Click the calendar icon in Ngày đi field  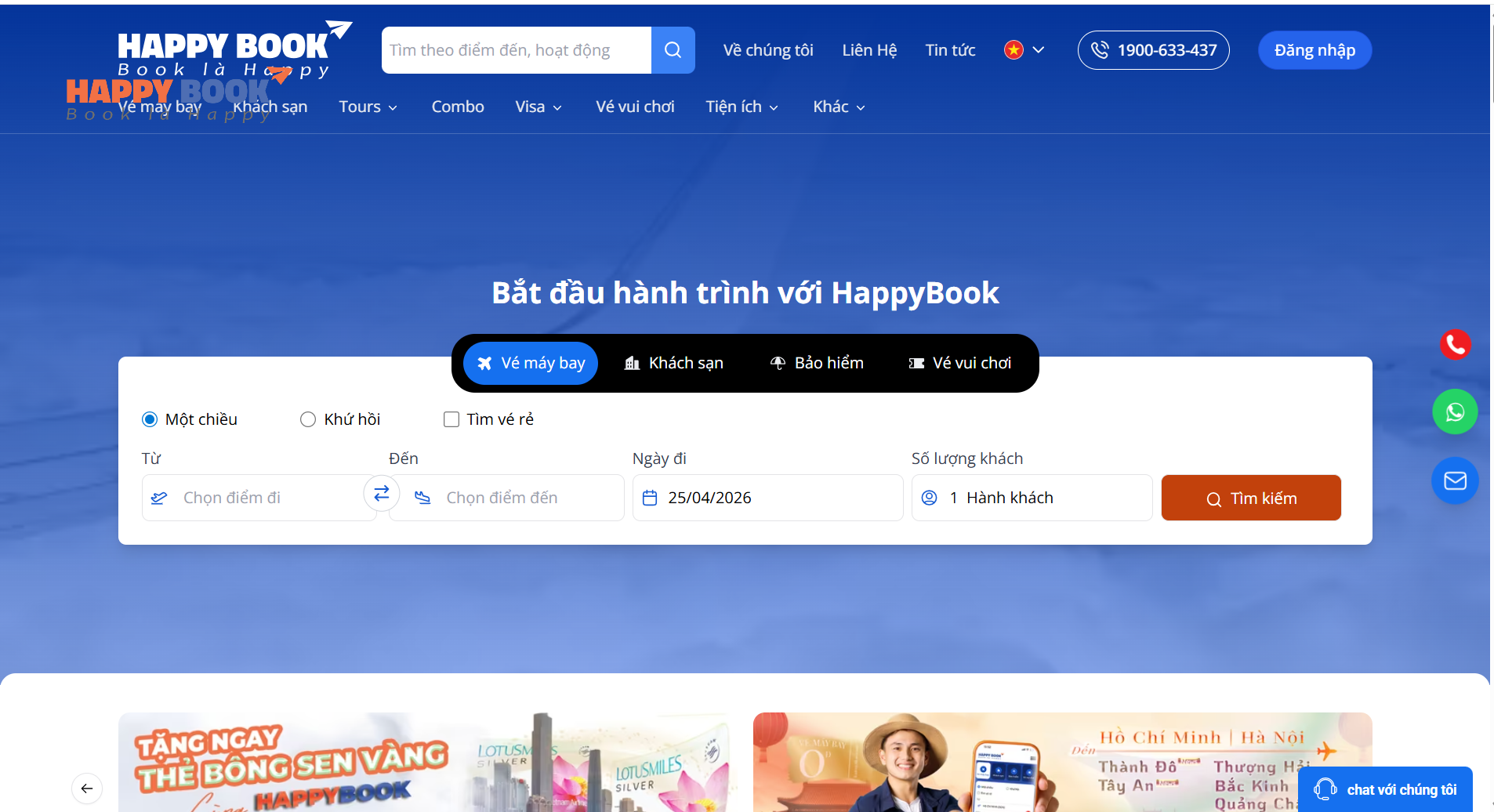coord(651,497)
